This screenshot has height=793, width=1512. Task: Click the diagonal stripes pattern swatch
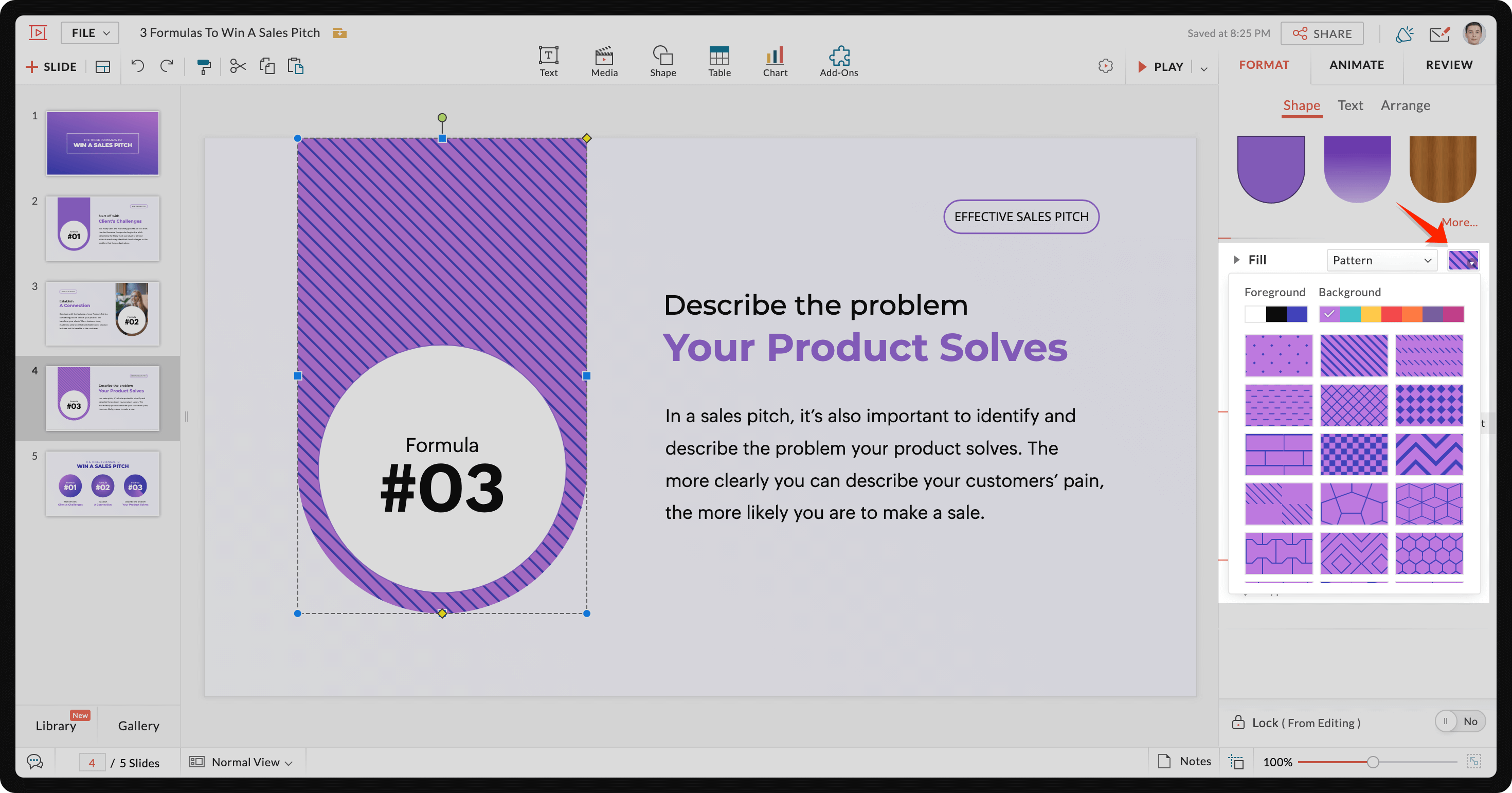pos(1353,355)
